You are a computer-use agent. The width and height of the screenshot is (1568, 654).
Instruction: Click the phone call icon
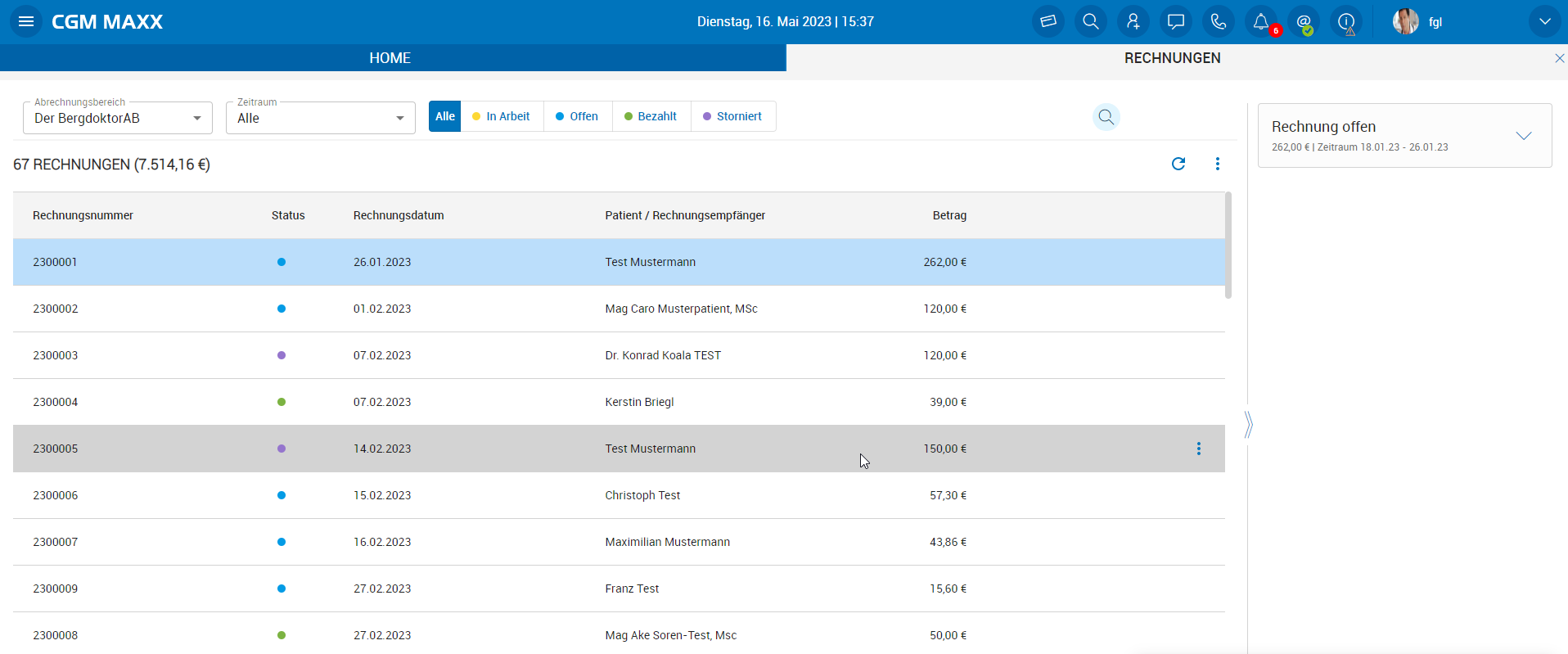1219,21
